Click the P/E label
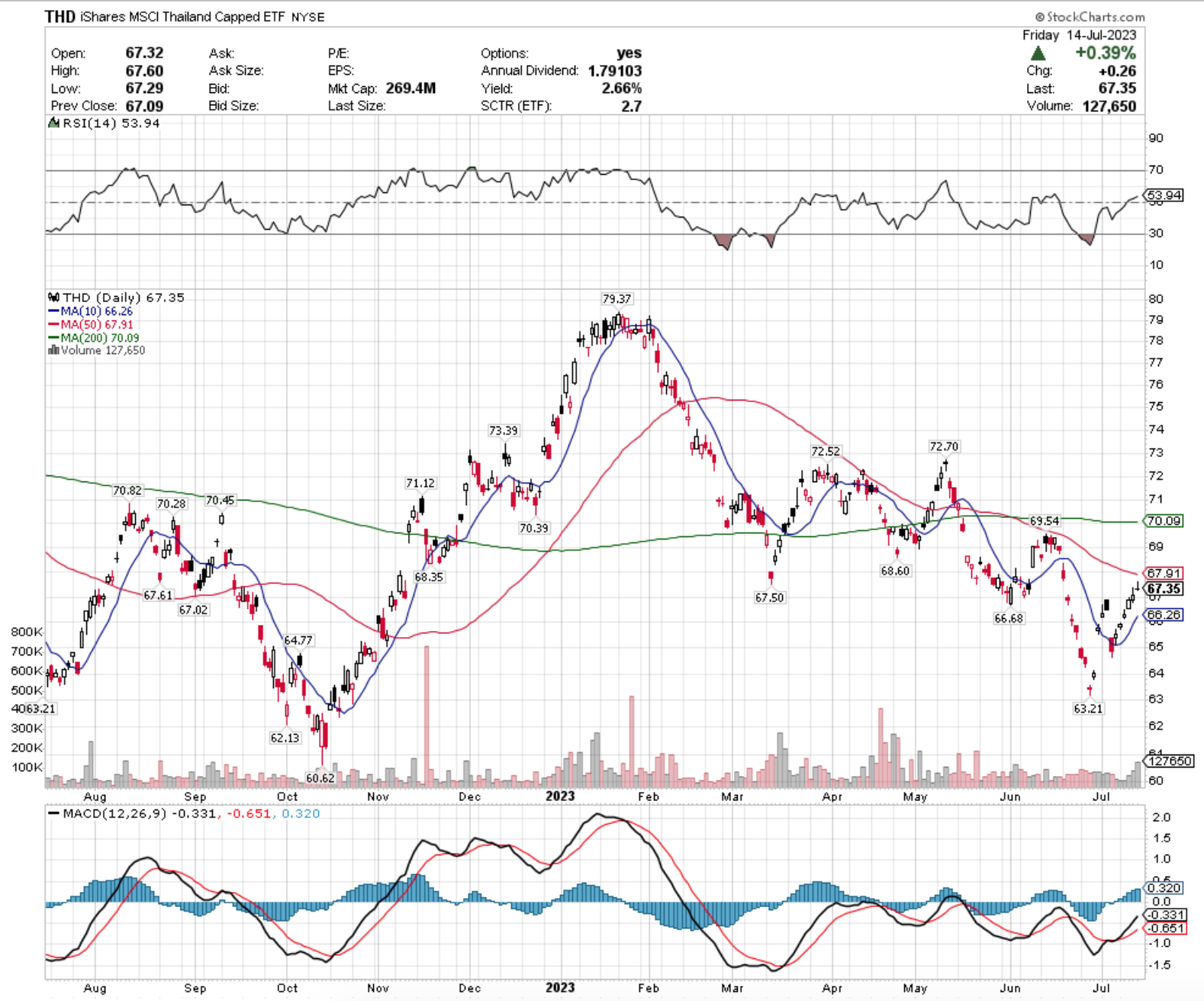Viewport: 1204px width, 1001px height. click(339, 53)
